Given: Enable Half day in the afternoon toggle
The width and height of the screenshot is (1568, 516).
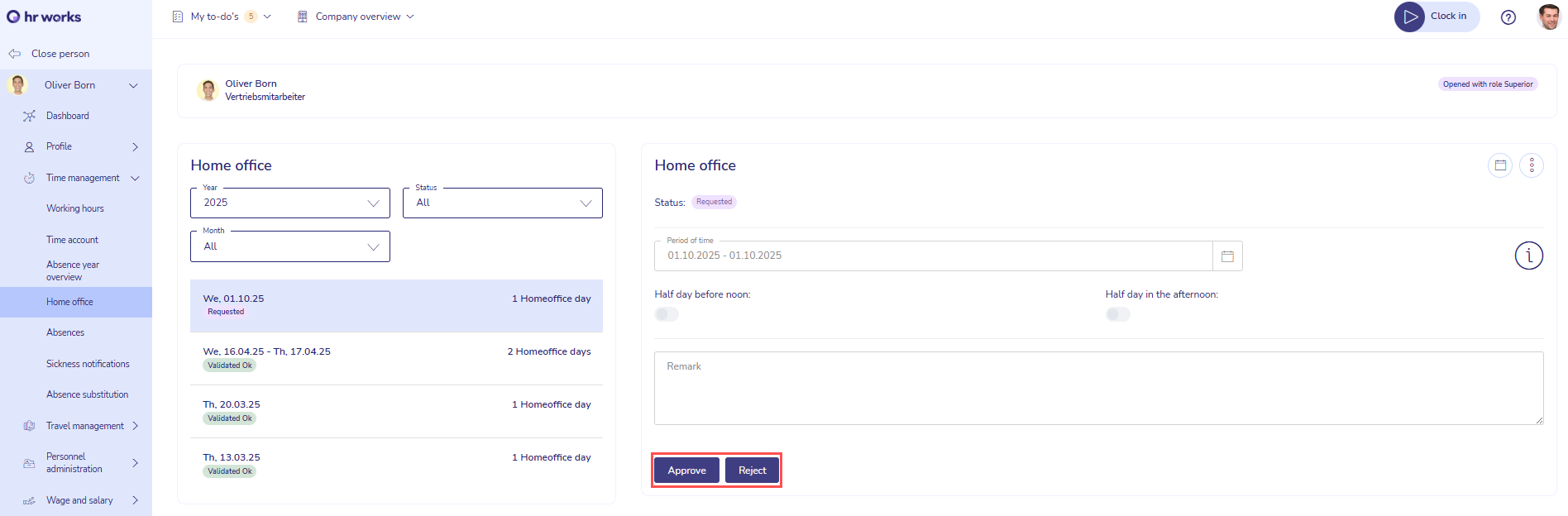Looking at the screenshot, I should 1118,314.
